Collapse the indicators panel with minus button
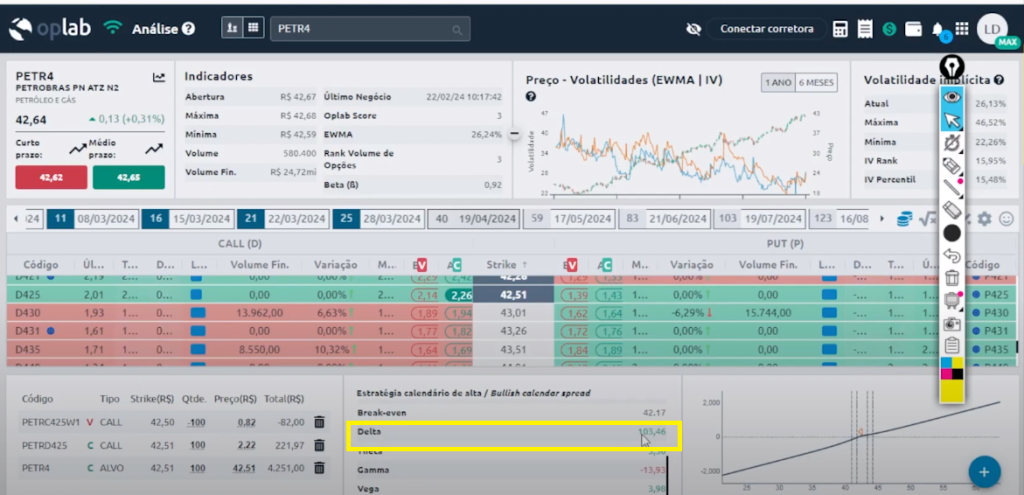This screenshot has height=495, width=1024. [516, 133]
